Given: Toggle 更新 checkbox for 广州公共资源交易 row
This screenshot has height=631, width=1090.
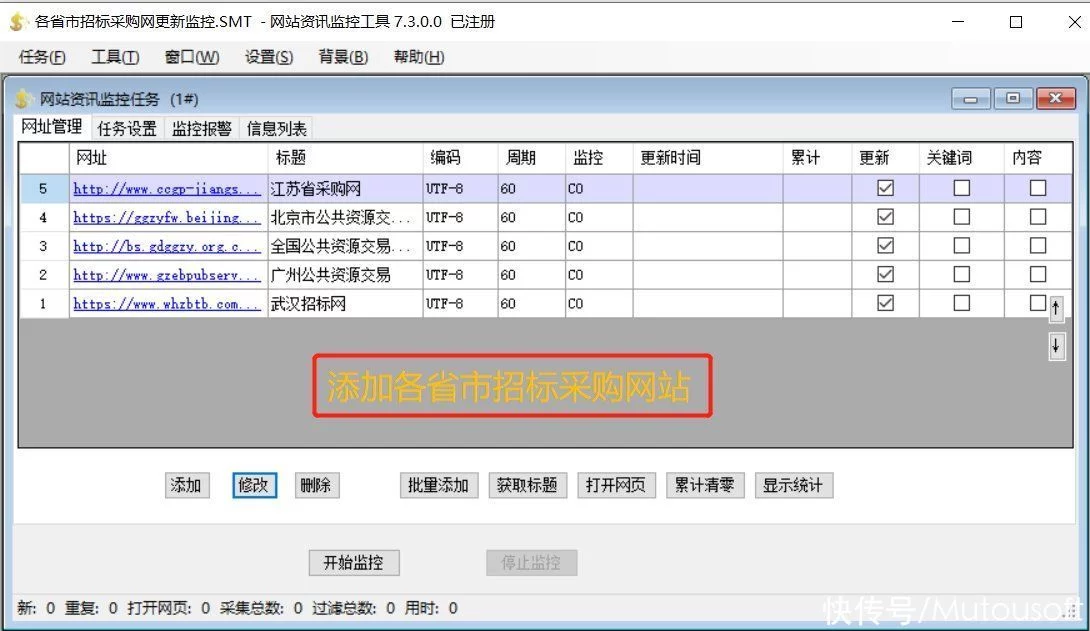Looking at the screenshot, I should point(885,274).
